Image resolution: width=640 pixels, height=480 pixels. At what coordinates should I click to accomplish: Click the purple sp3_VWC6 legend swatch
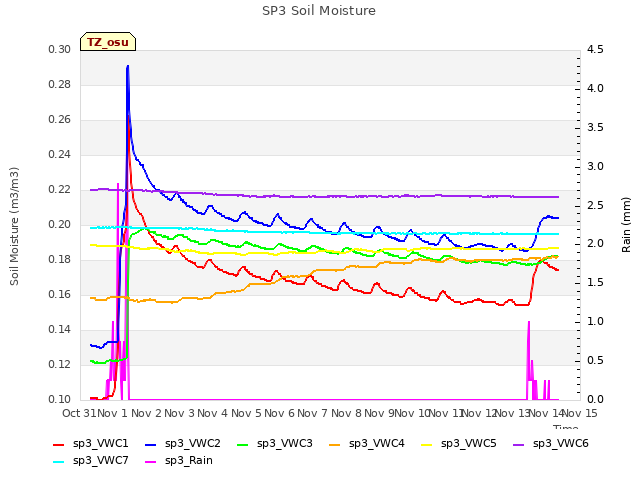518,444
